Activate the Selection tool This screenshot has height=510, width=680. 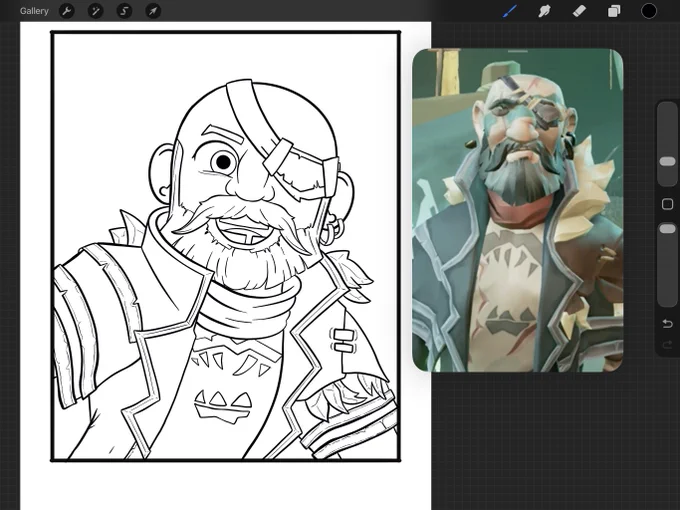tap(124, 11)
